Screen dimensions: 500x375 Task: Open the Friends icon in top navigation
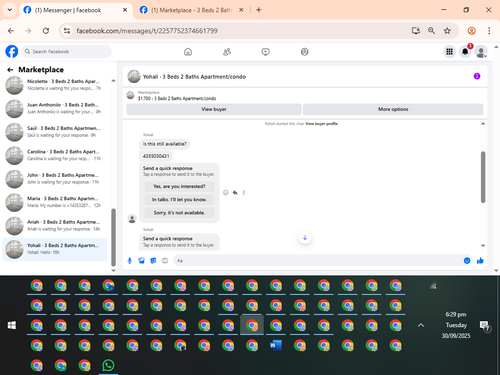point(227,52)
